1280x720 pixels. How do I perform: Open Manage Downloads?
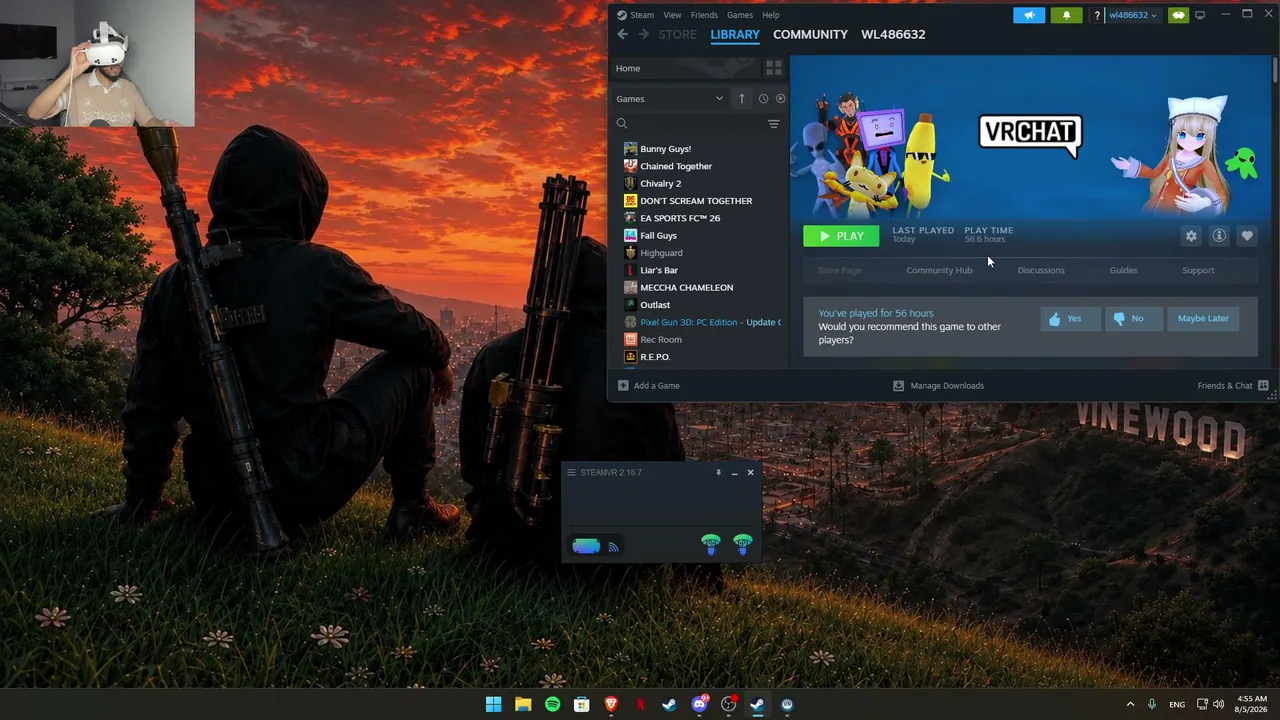[938, 385]
